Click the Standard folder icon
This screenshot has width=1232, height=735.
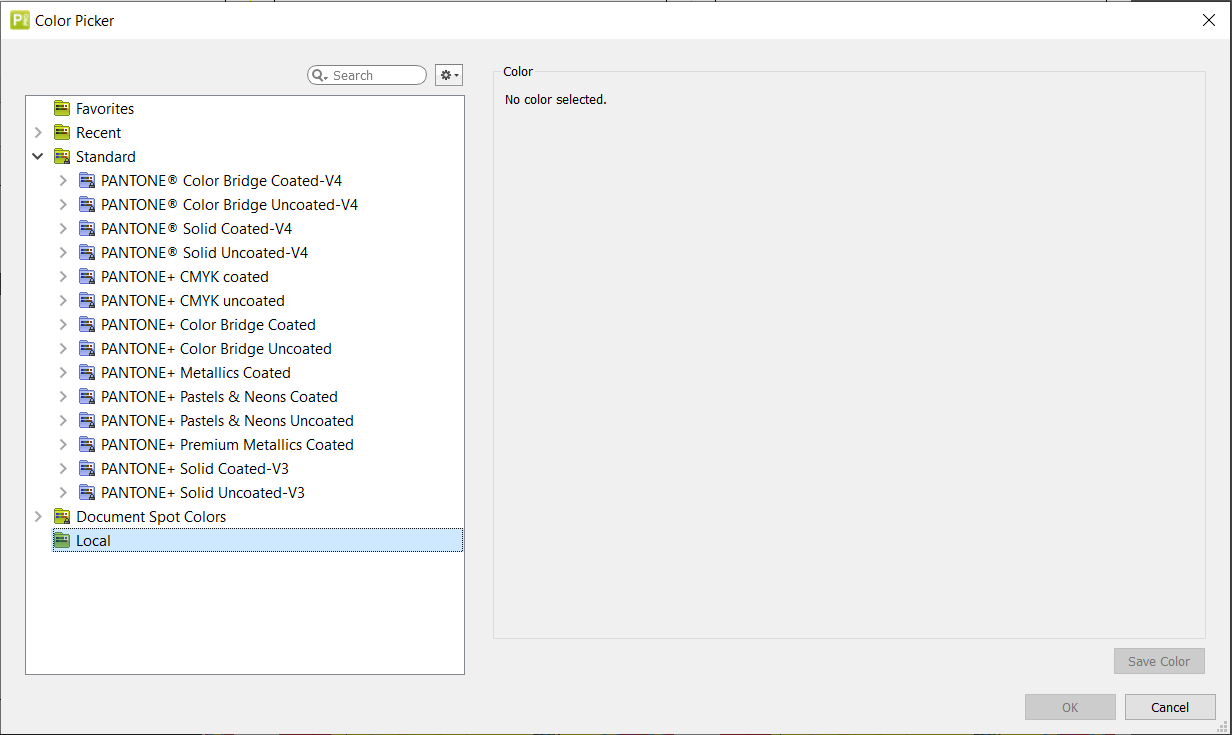coord(62,157)
